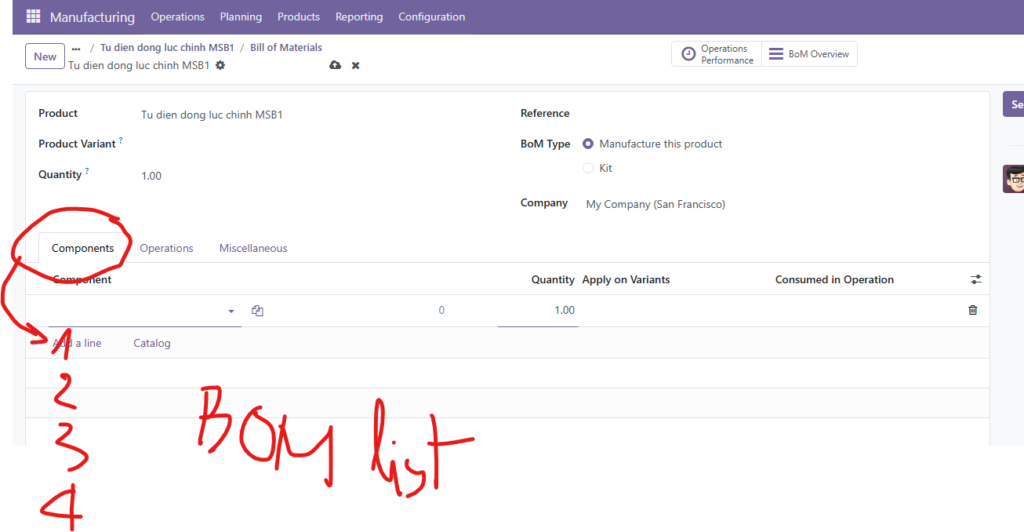Open BoM Overview
The width and height of the screenshot is (1024, 532).
click(x=808, y=54)
